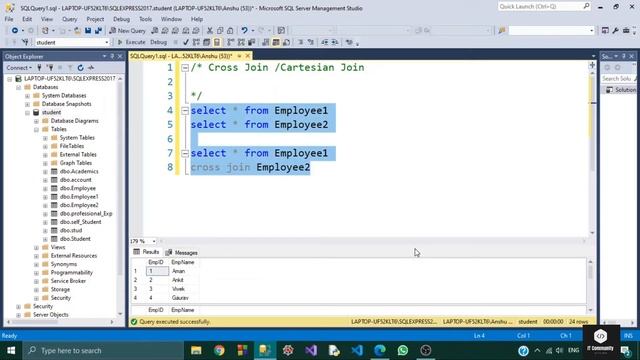Expand the Database Snapshots folder
The height and width of the screenshot is (360, 640).
[x=27, y=104]
